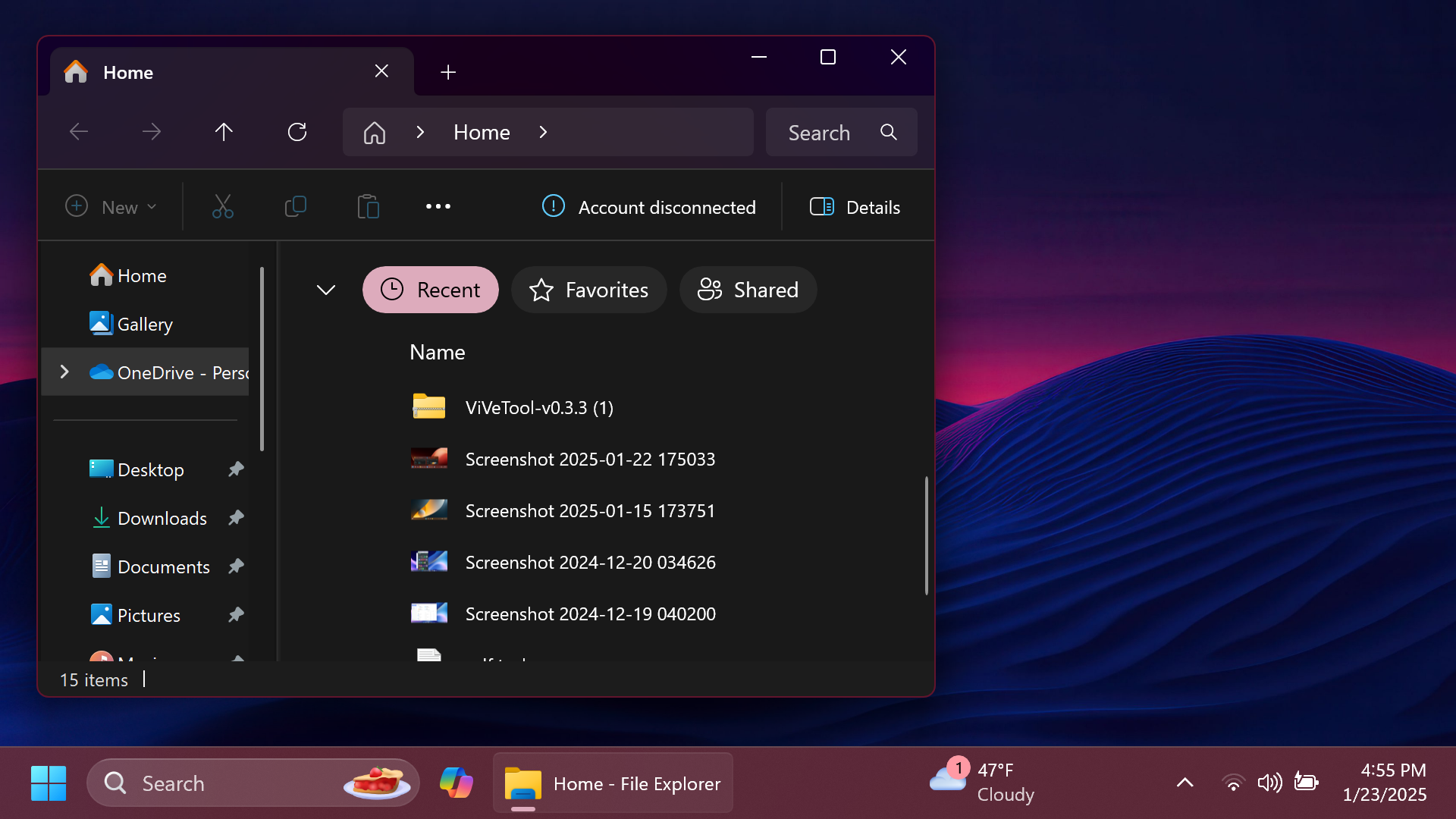1456x819 pixels.
Task: Click the search magnifier icon in Explorer
Action: [889, 133]
